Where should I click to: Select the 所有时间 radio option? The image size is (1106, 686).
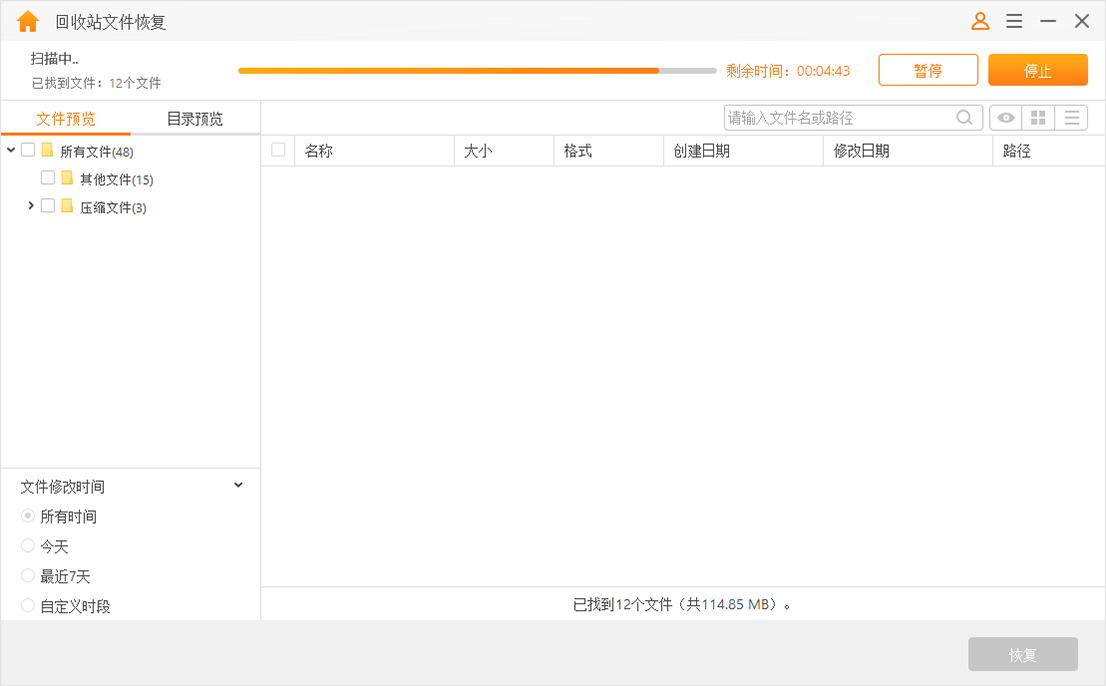pyautogui.click(x=28, y=516)
